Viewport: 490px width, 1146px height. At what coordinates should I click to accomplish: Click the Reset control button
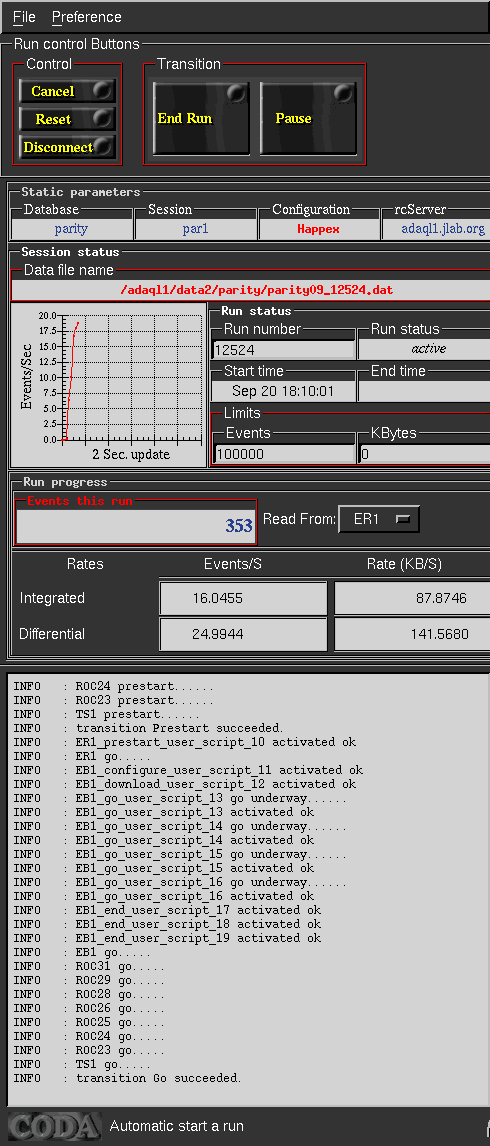tap(67, 119)
